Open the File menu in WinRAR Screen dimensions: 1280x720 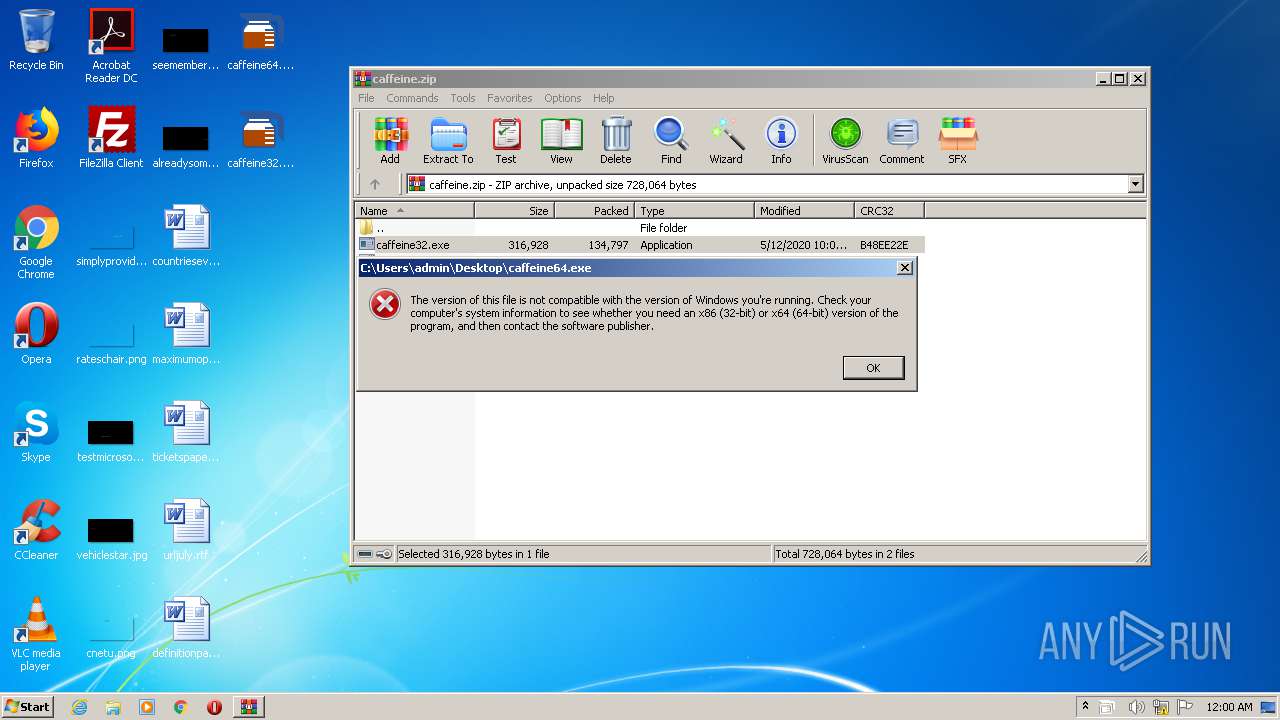(x=366, y=98)
